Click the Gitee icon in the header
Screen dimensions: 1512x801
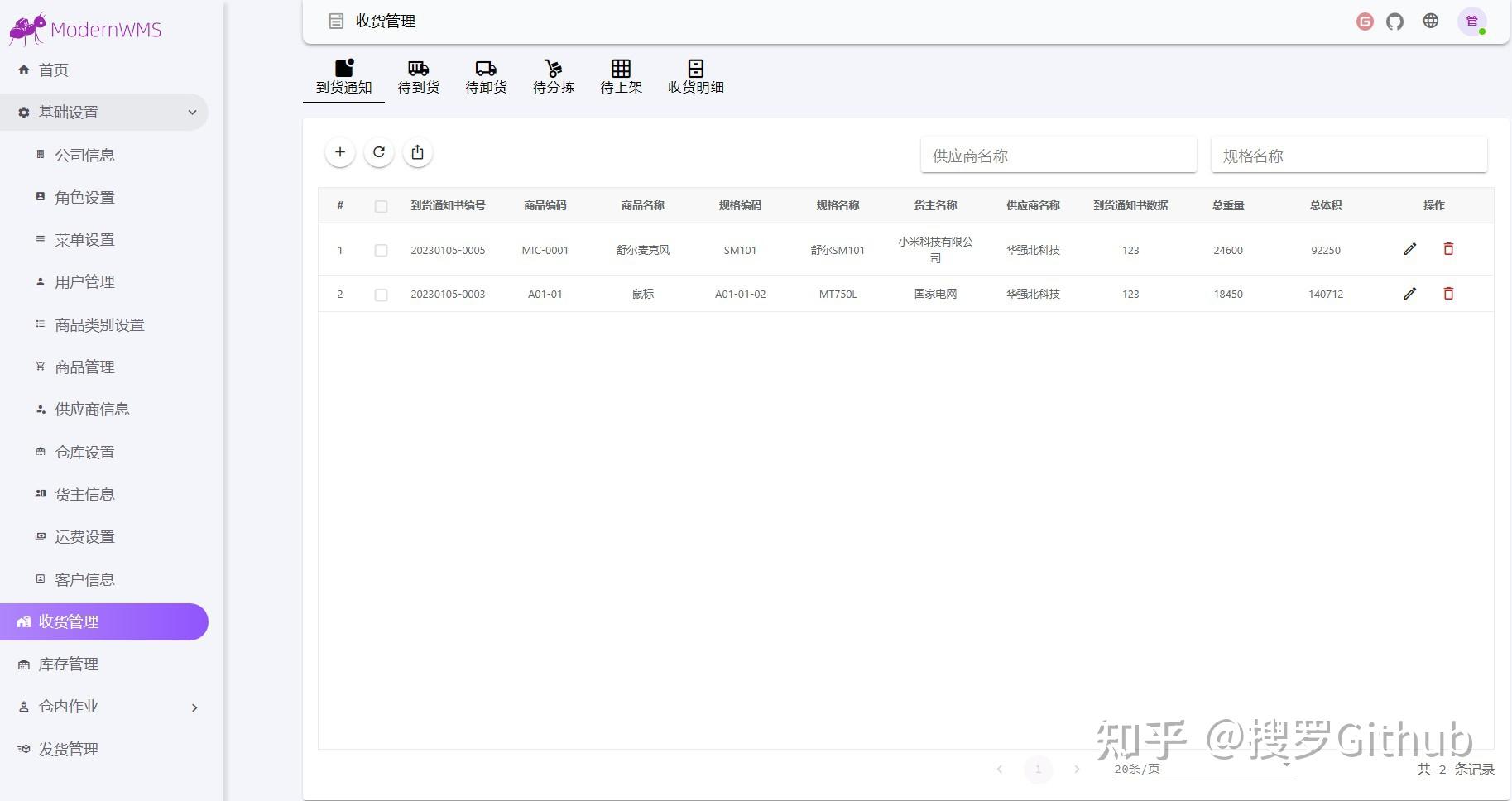coord(1364,21)
